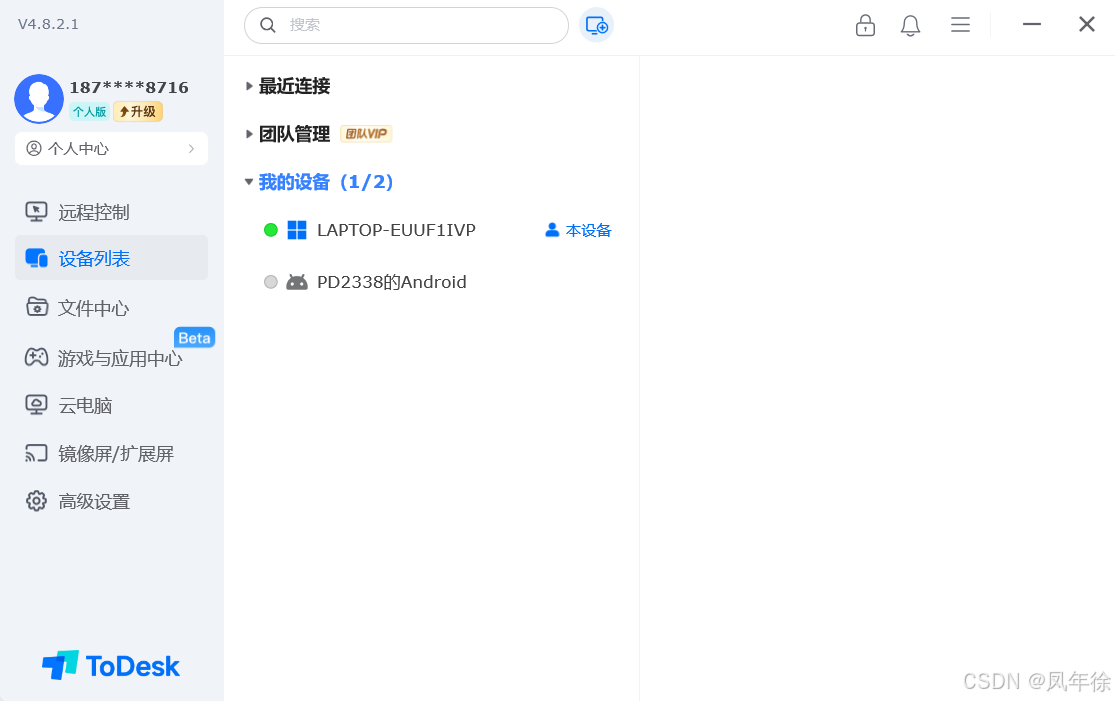Open 镜像屏/扩展屏 menu item
The width and height of the screenshot is (1115, 701).
(x=112, y=454)
